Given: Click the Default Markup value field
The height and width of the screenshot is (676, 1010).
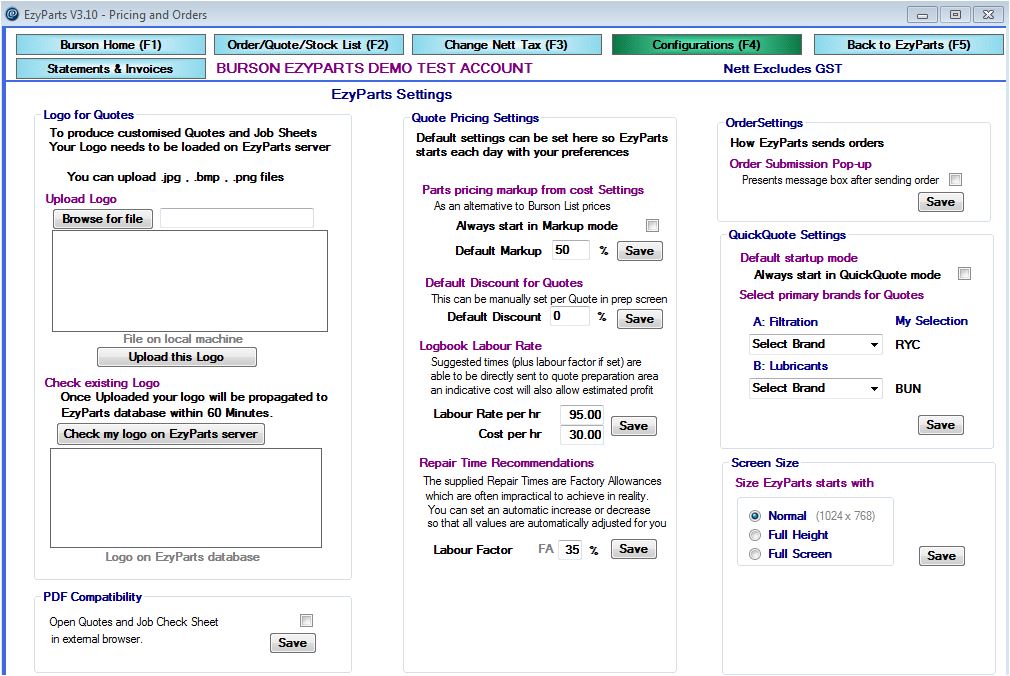Looking at the screenshot, I should (x=571, y=250).
